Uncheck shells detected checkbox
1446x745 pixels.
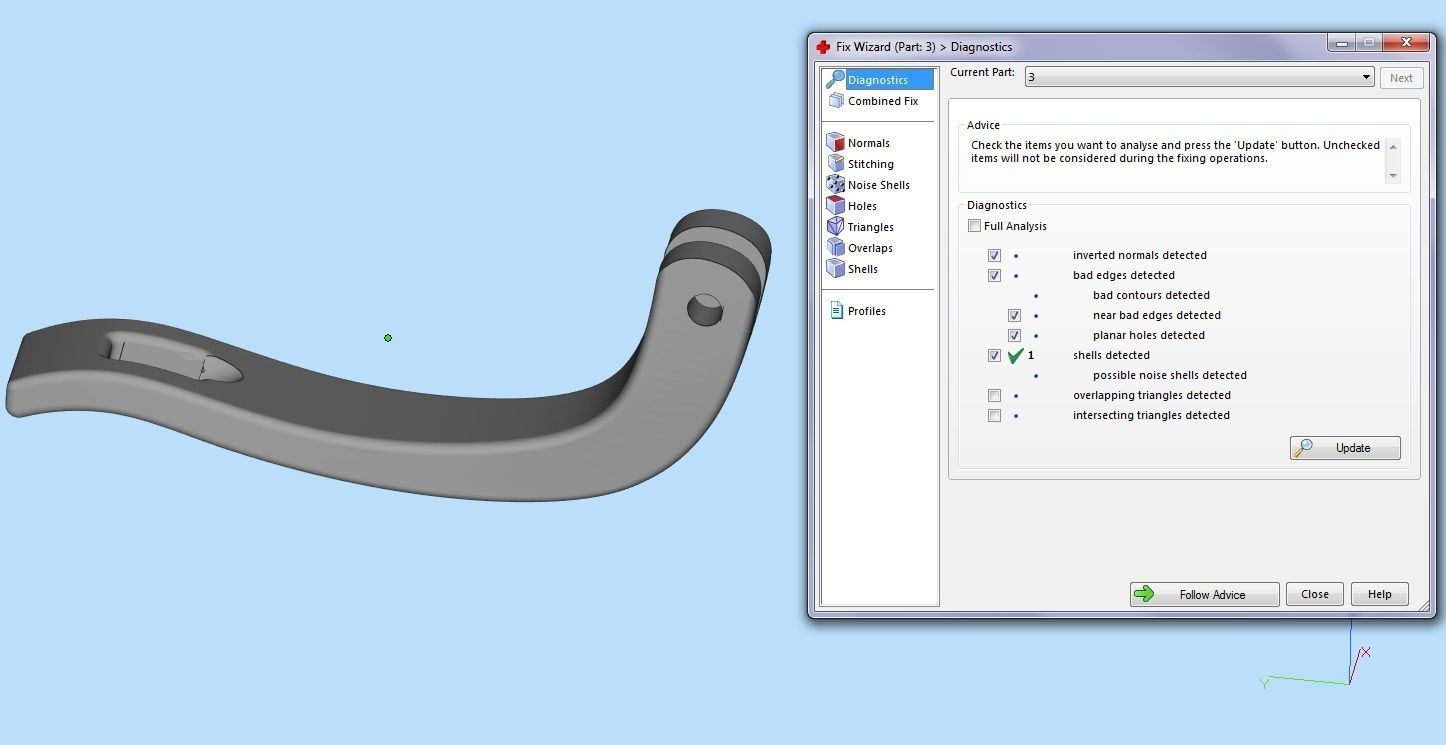994,355
